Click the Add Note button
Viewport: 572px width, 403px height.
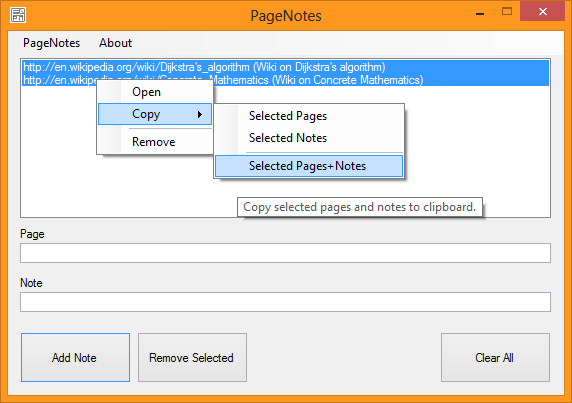coord(75,357)
